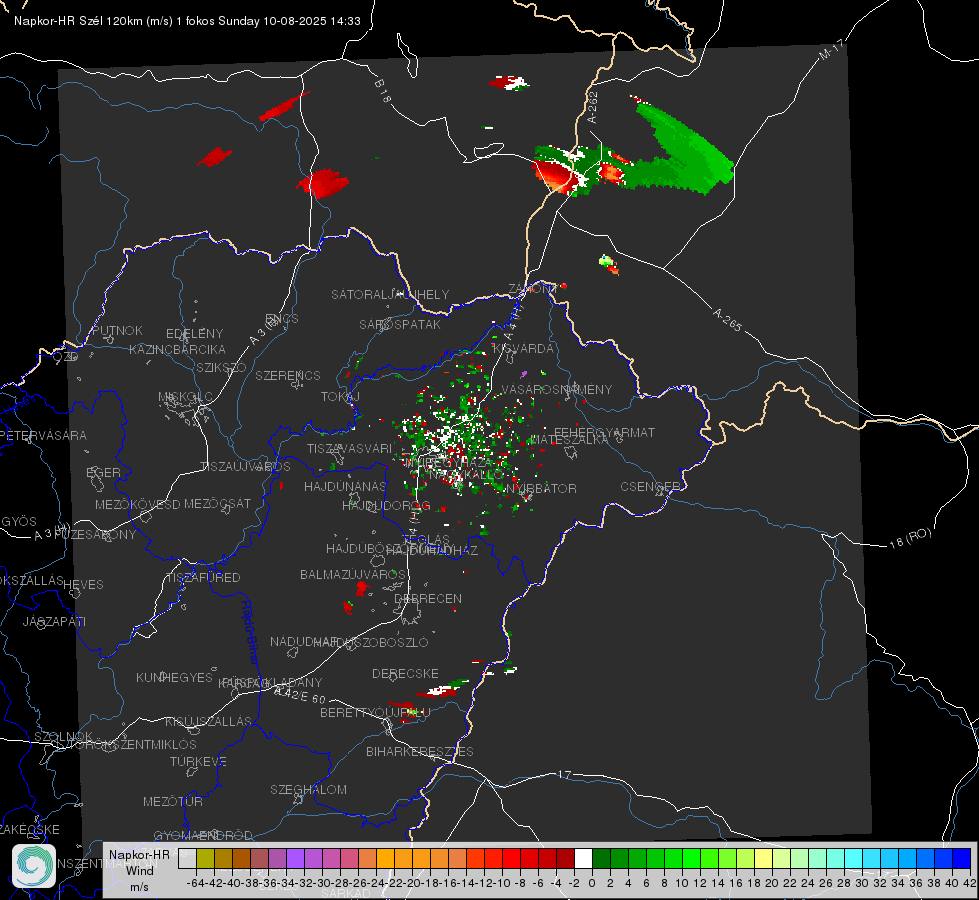Screen dimensions: 979x900
Task: Click the TISZAÚJVÁROS town label
Action: tap(245, 467)
